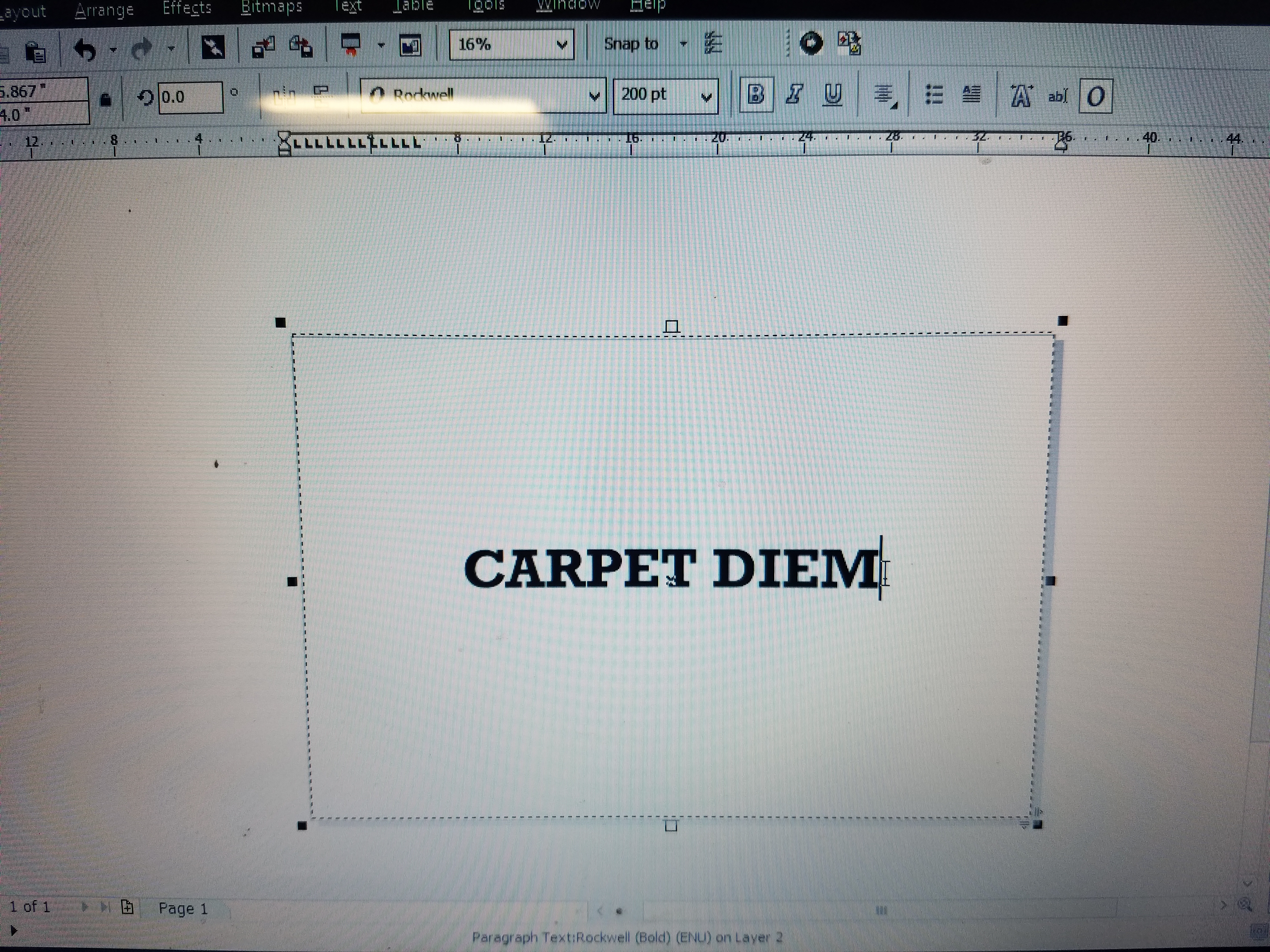Click the Export icon in toolbar

click(x=301, y=47)
